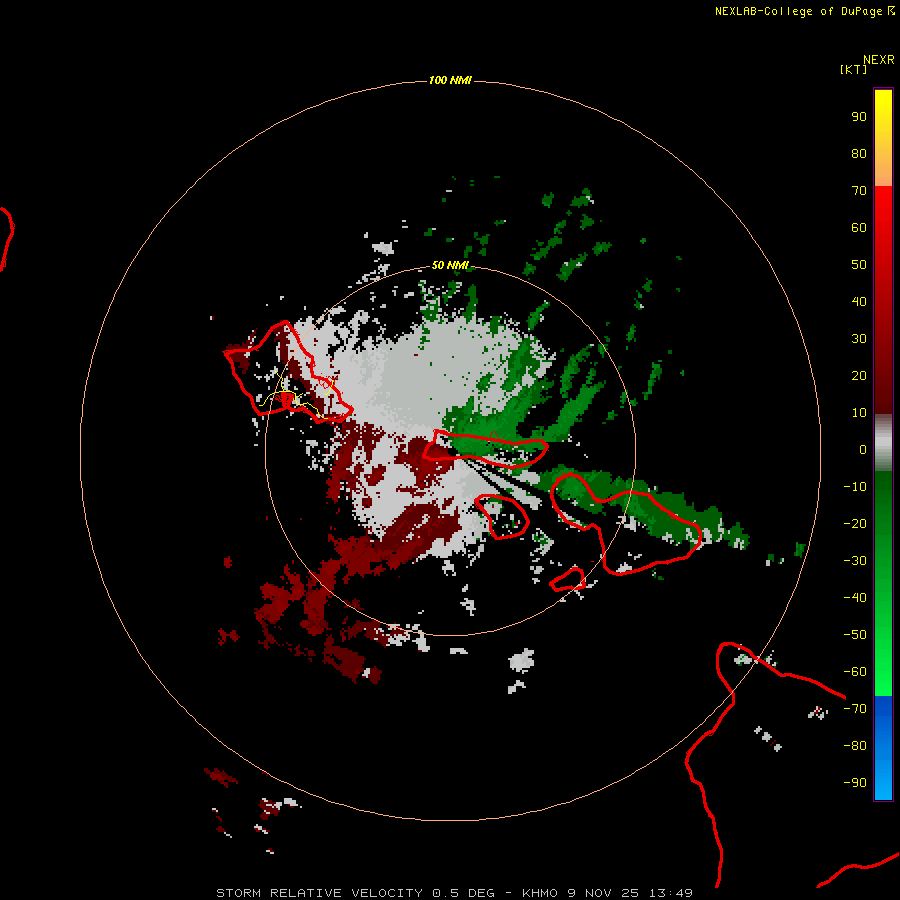Screen dimensions: 900x900
Task: Click the -50 value on the velocity scale
Action: (855, 635)
